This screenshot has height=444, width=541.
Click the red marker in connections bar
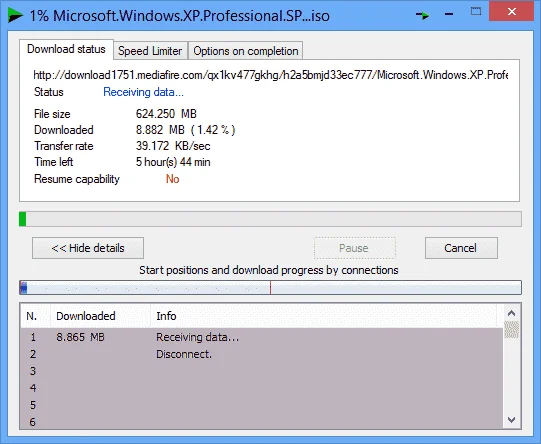coord(270,287)
